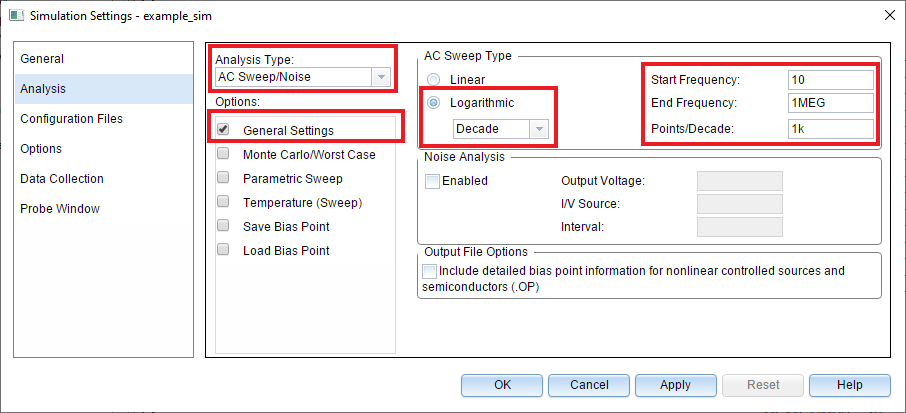Open the Configuration Files section
Viewport: 906px width, 413px height.
click(x=71, y=119)
